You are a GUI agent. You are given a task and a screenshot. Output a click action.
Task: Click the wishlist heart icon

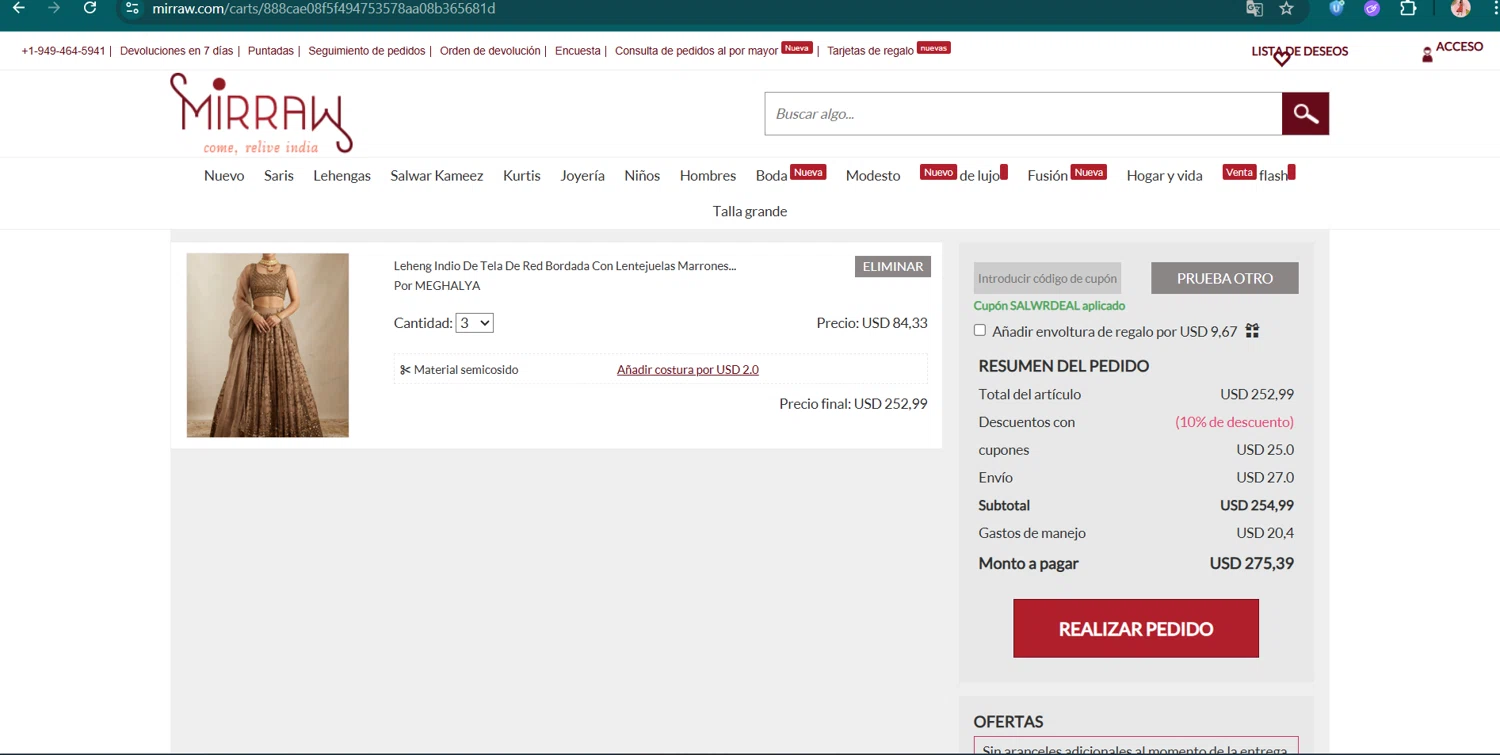pos(1282,59)
